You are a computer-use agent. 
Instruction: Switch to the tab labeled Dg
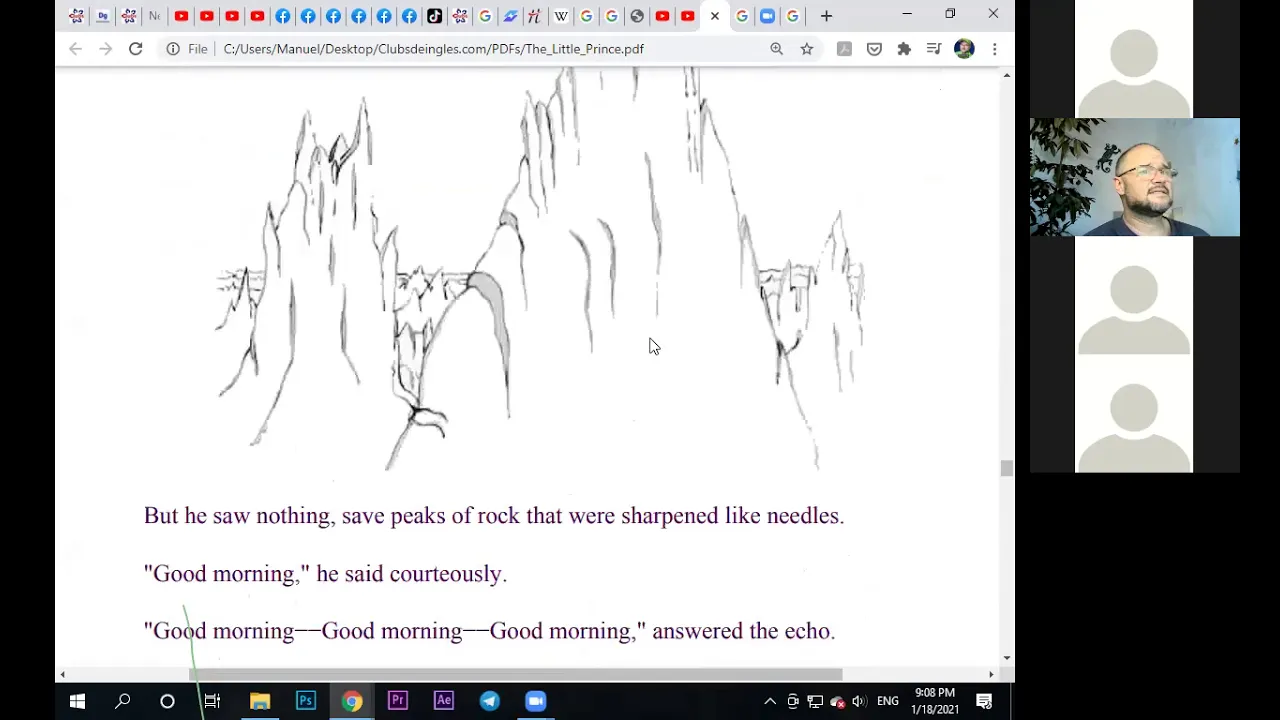coord(103,16)
